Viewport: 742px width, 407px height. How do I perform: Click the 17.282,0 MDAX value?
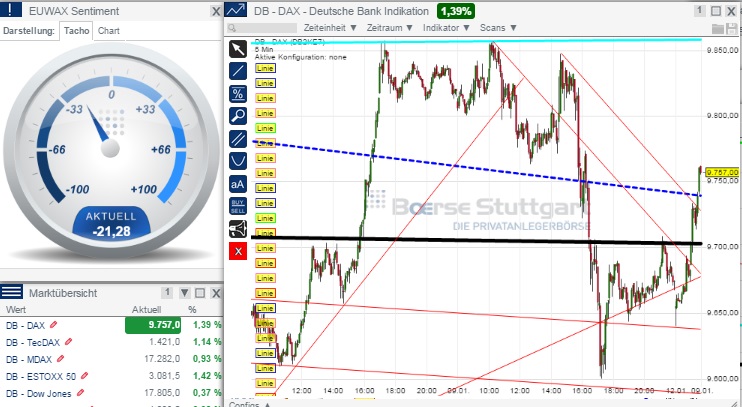(162, 359)
